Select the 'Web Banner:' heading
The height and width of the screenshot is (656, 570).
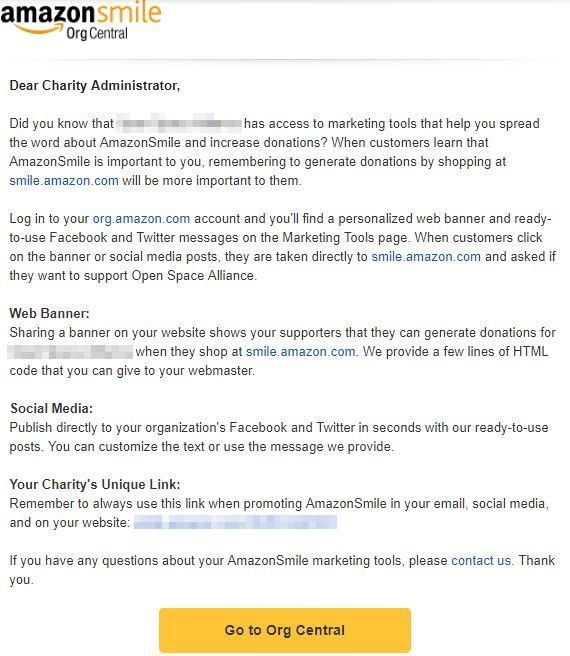click(x=49, y=313)
